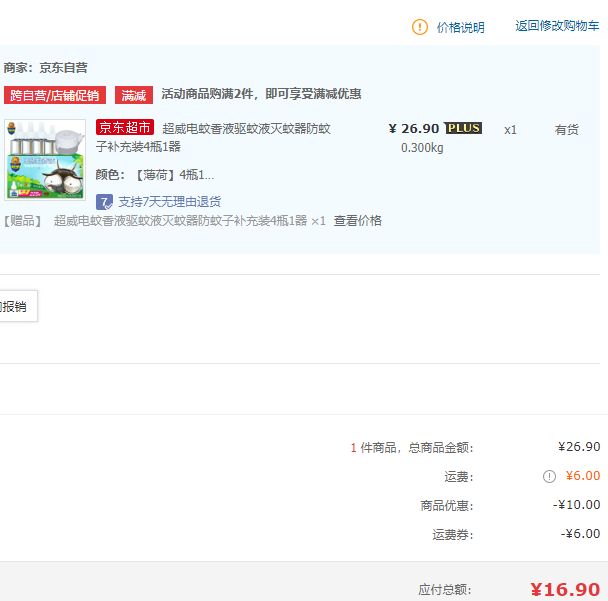Click the shipping fee info icon
This screenshot has width=608, height=601.
[549, 476]
